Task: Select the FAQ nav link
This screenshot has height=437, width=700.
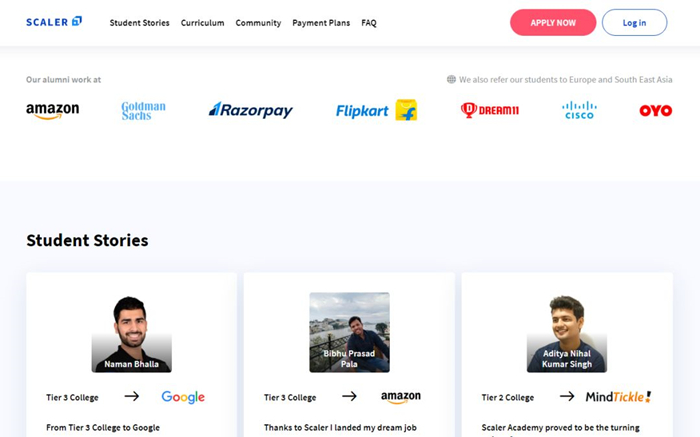Action: tap(369, 23)
